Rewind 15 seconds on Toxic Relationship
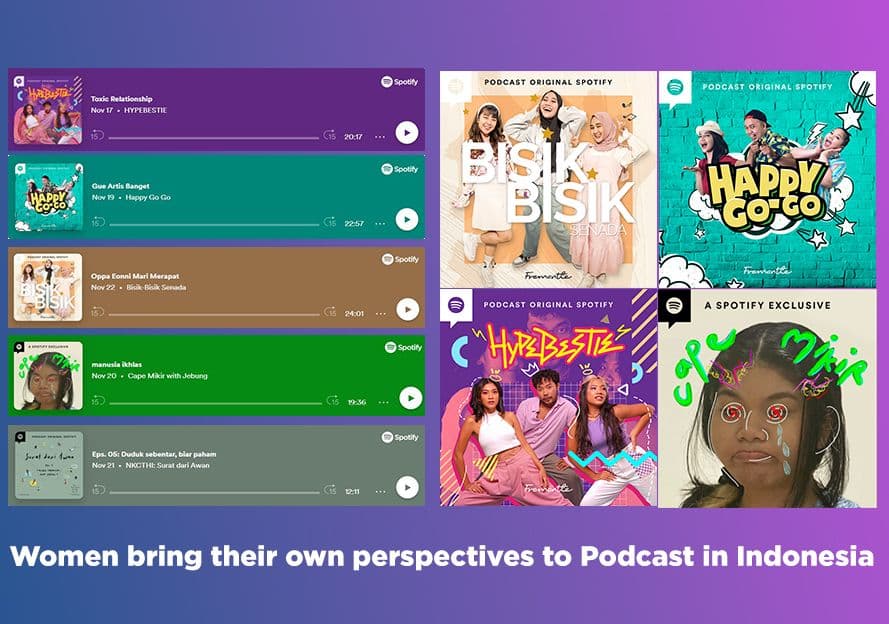Viewport: 889px width, 624px height. click(x=97, y=135)
